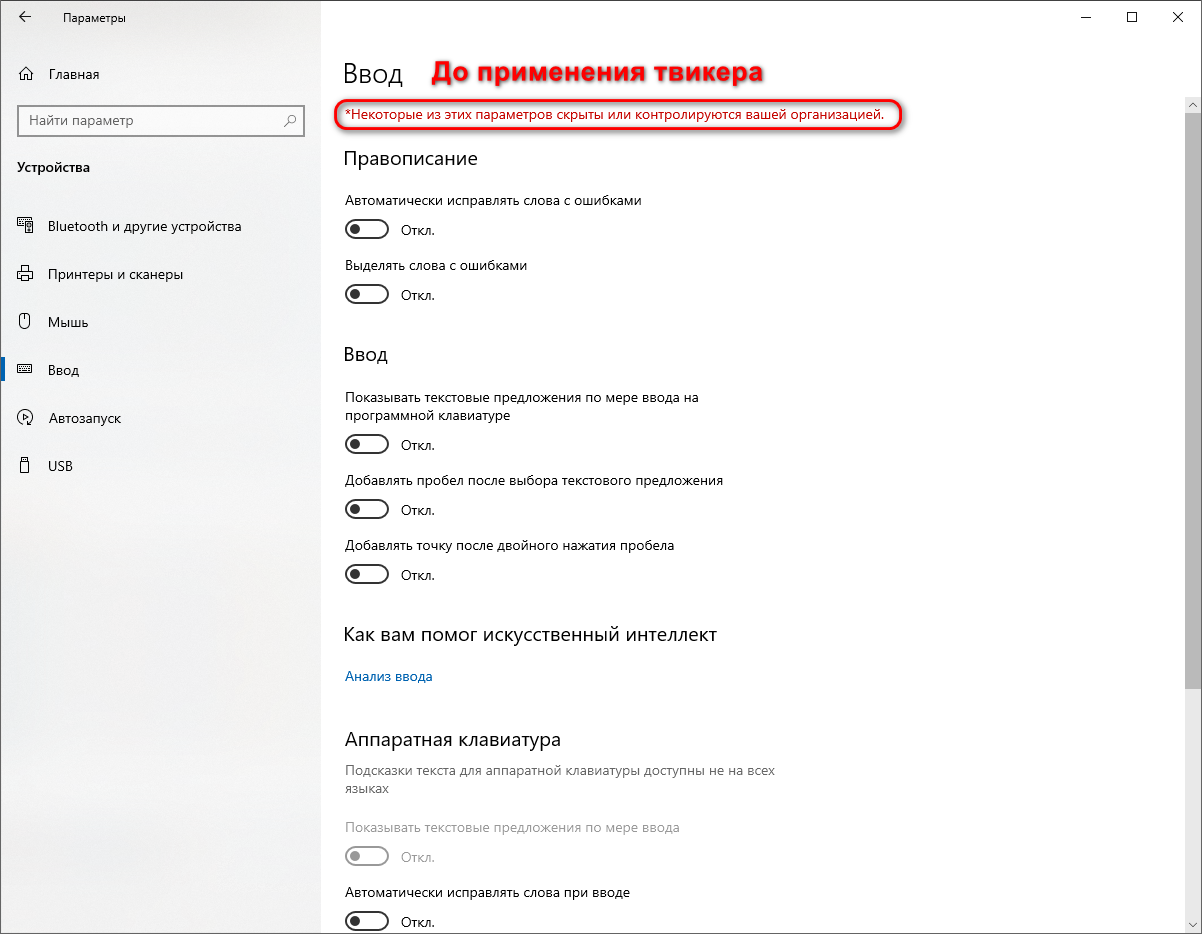Toggle Добавлять пробел после выбора предложения

[x=367, y=510]
